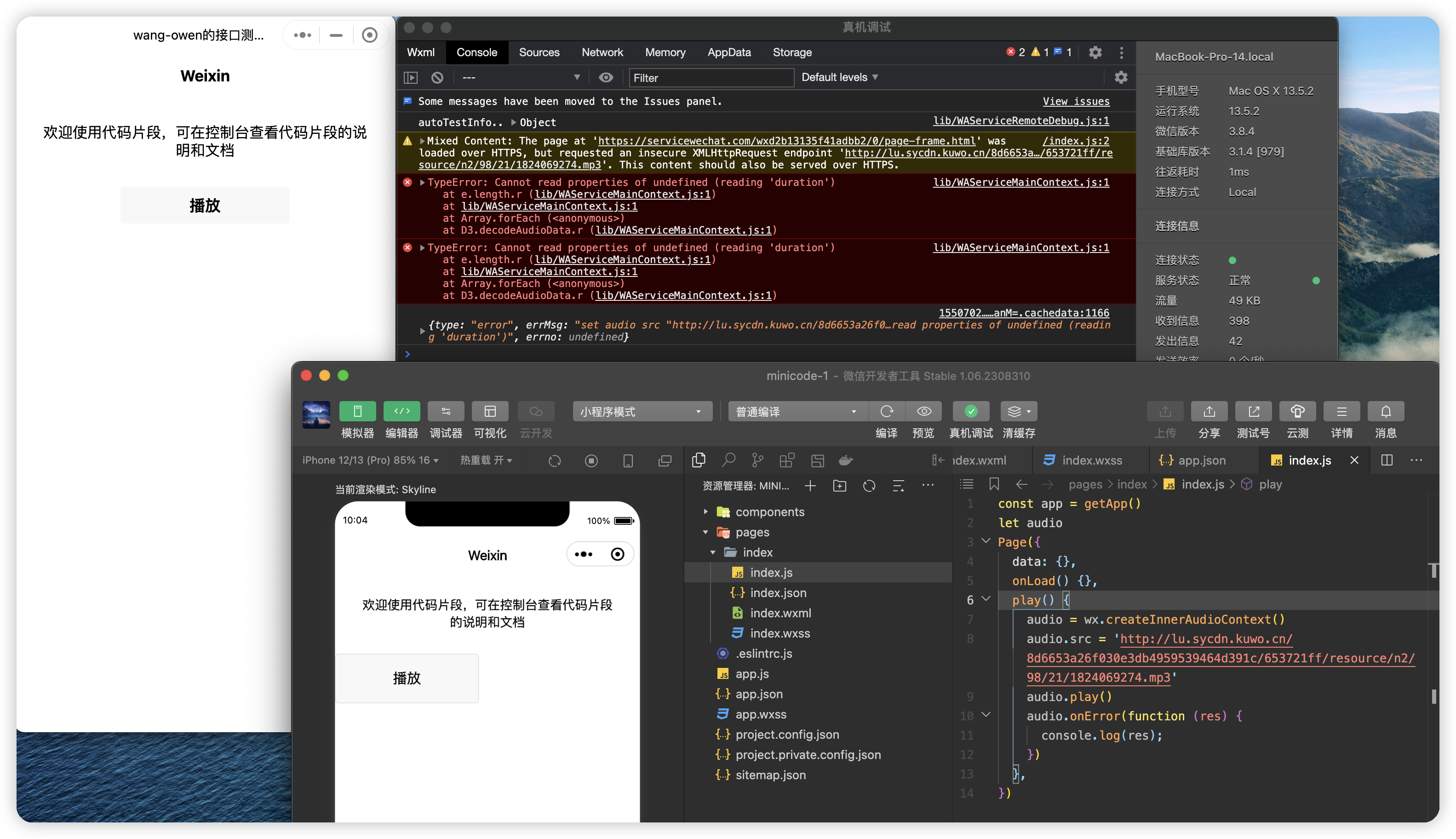This screenshot has height=839, width=1456.
Task: Open console settings gear icon
Action: (x=1120, y=77)
